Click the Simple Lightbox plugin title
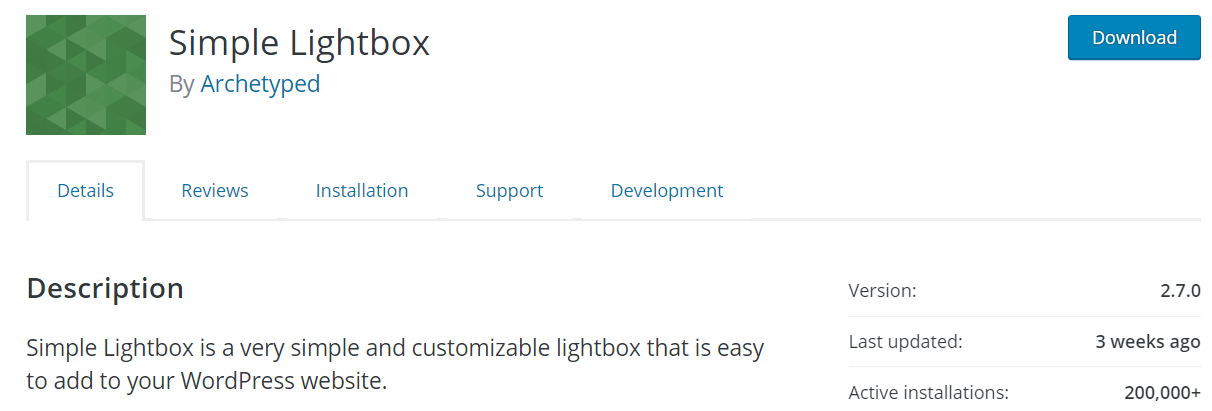The width and height of the screenshot is (1212, 411). coord(299,43)
